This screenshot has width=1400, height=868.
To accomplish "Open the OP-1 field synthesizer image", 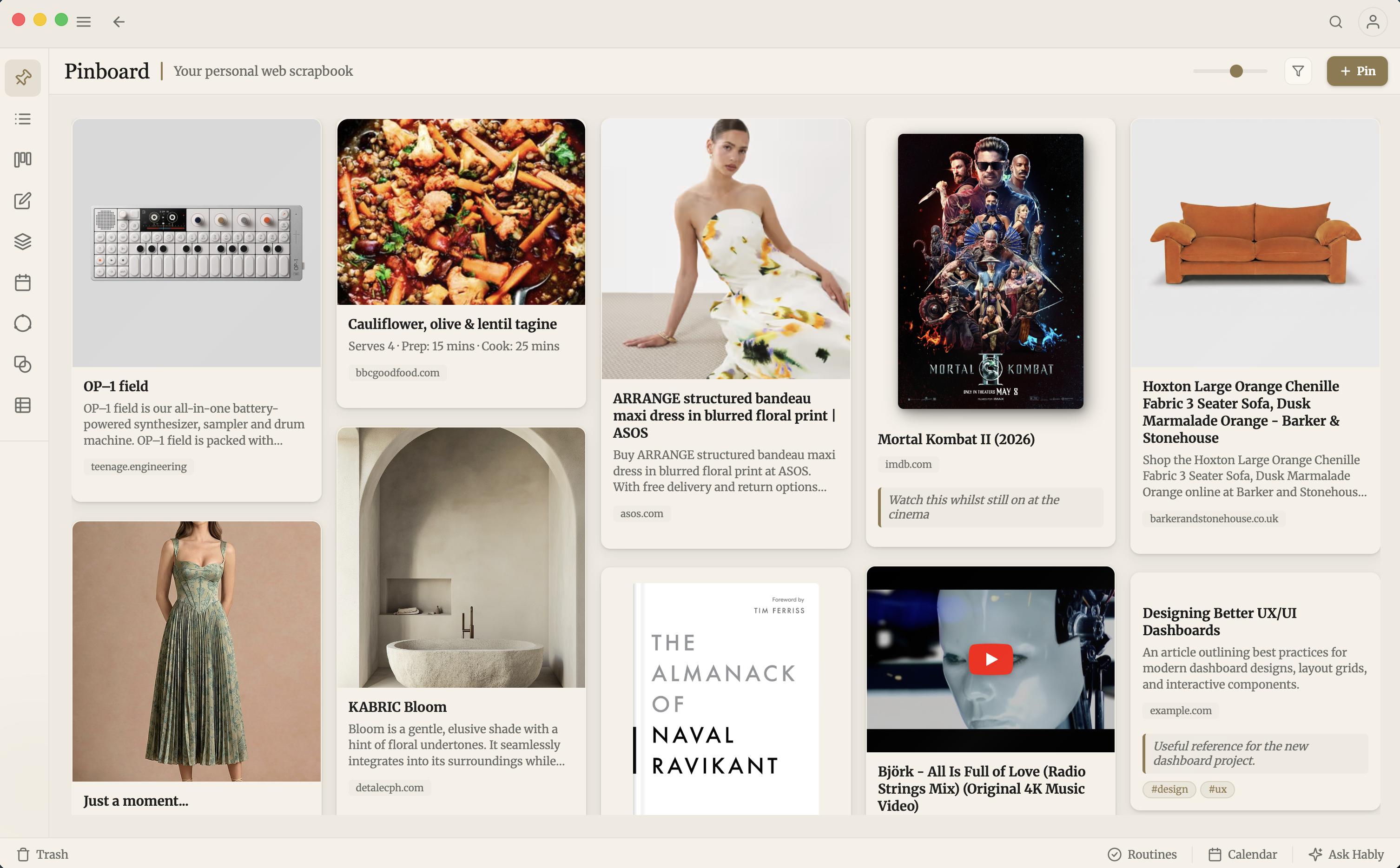I will (197, 243).
